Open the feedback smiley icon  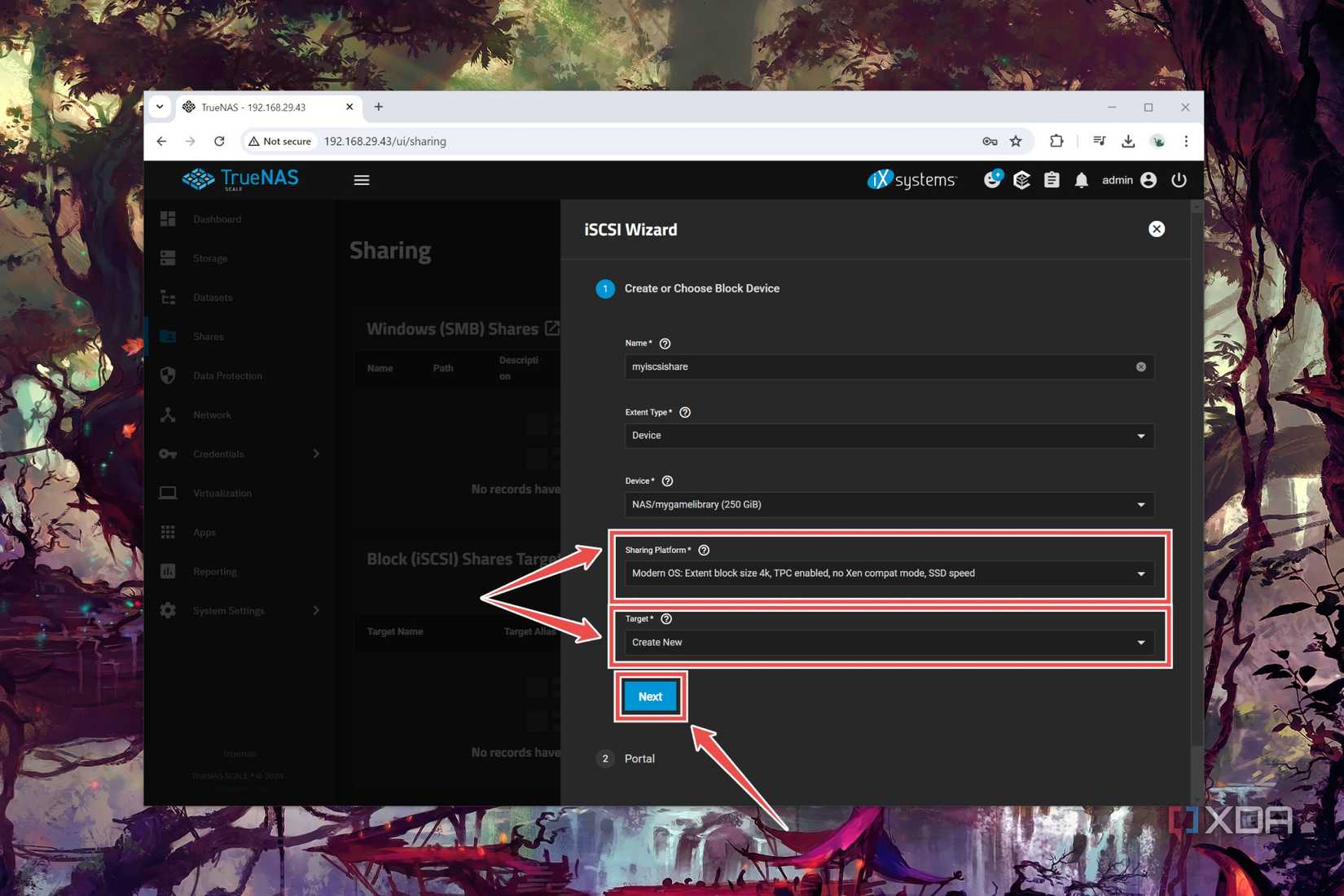point(992,179)
